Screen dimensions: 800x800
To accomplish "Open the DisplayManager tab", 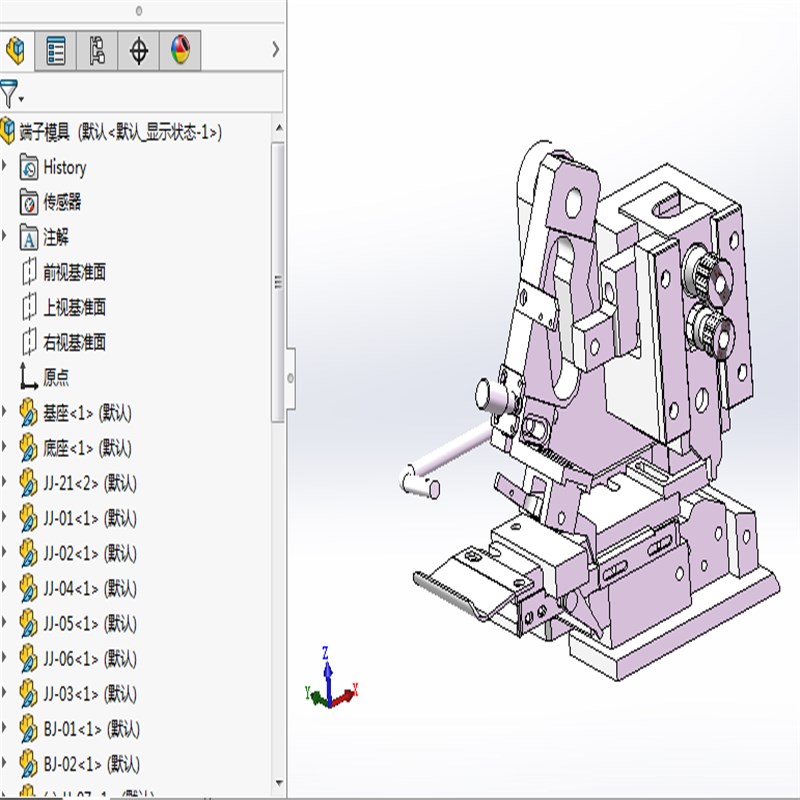I will coord(180,51).
